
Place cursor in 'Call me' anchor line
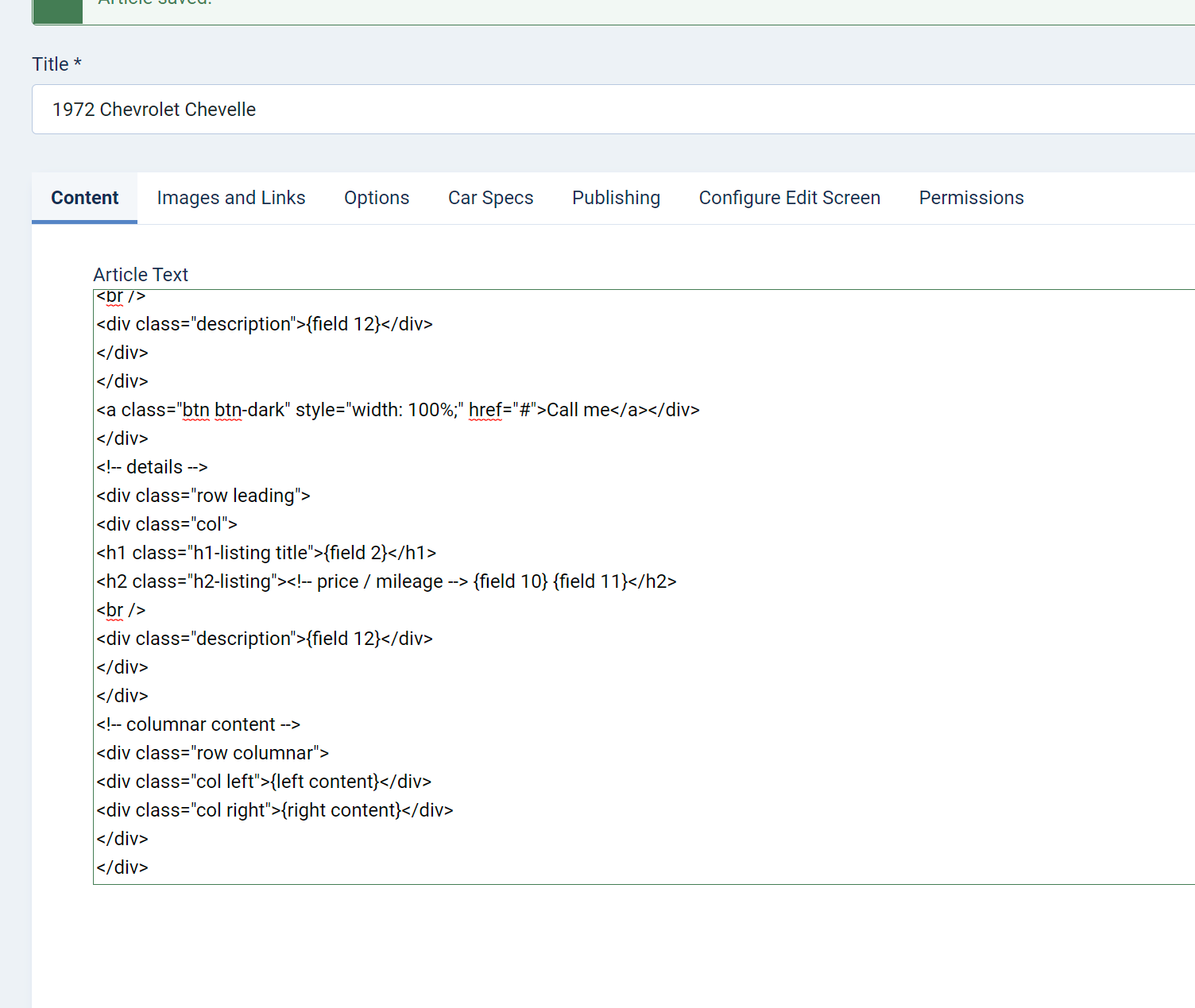pos(398,410)
